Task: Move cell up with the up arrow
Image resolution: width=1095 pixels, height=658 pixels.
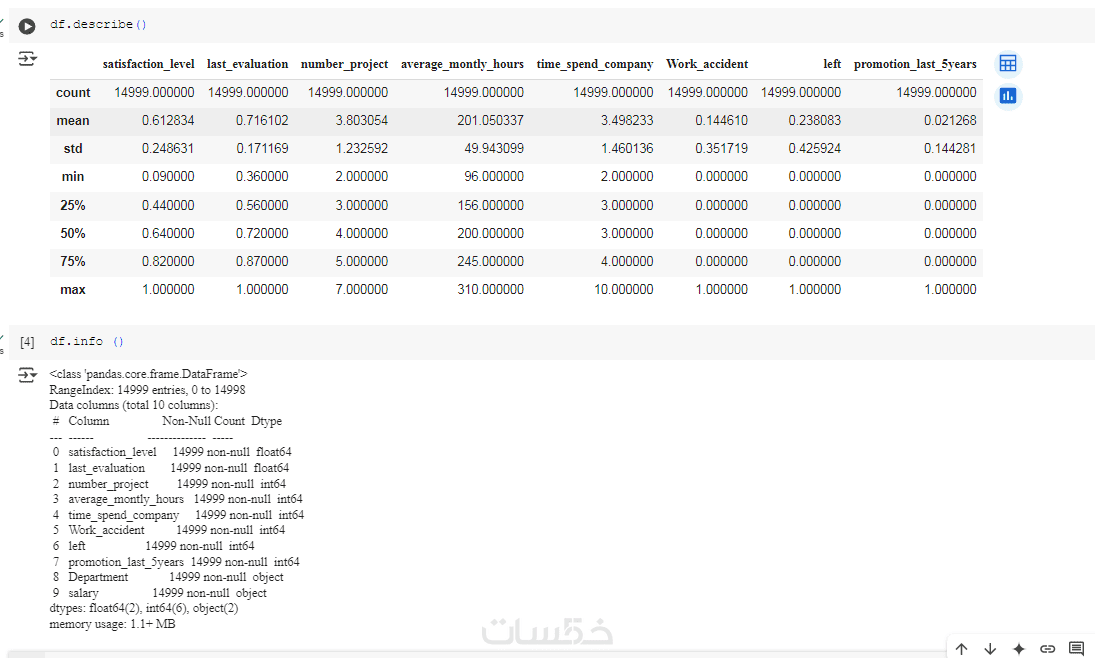Action: pos(962,649)
